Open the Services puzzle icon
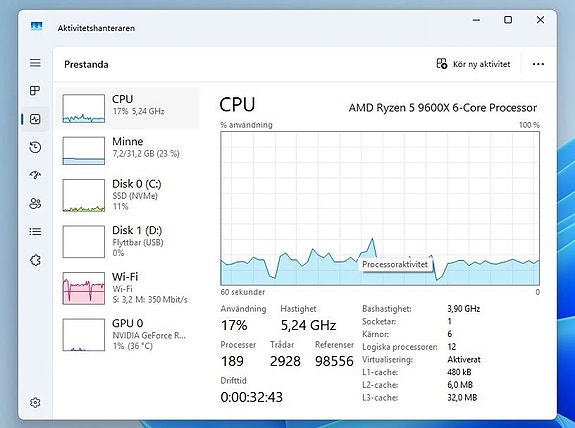This screenshot has width=575, height=428. click(35, 260)
